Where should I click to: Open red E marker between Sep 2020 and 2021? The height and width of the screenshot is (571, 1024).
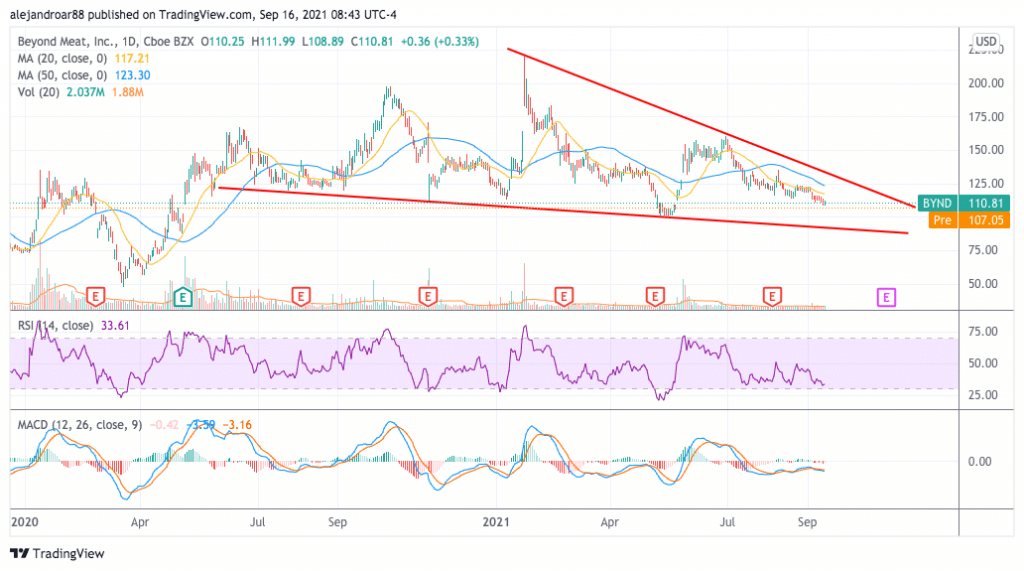pos(428,297)
